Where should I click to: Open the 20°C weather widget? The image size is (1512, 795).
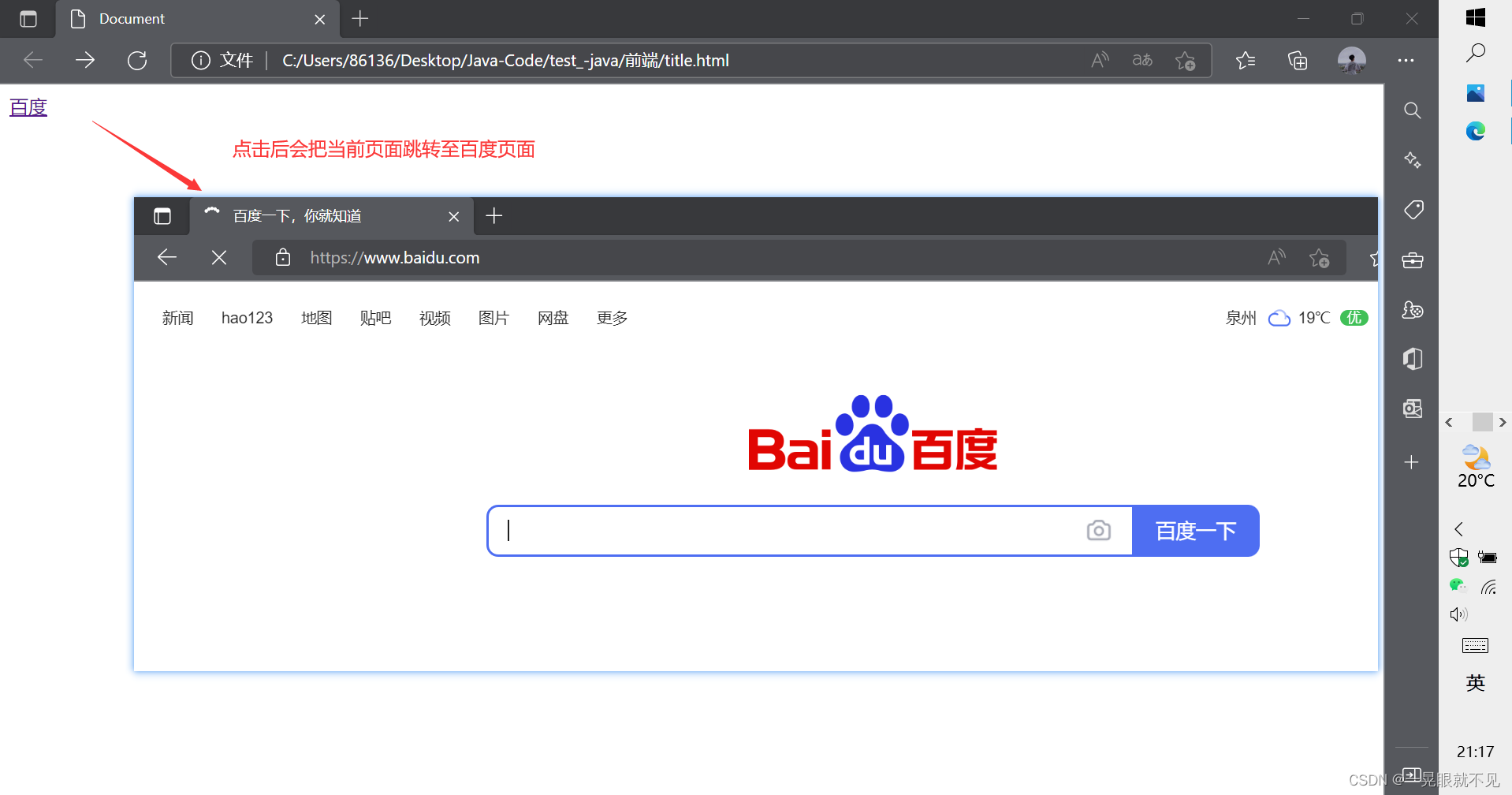[x=1476, y=467]
